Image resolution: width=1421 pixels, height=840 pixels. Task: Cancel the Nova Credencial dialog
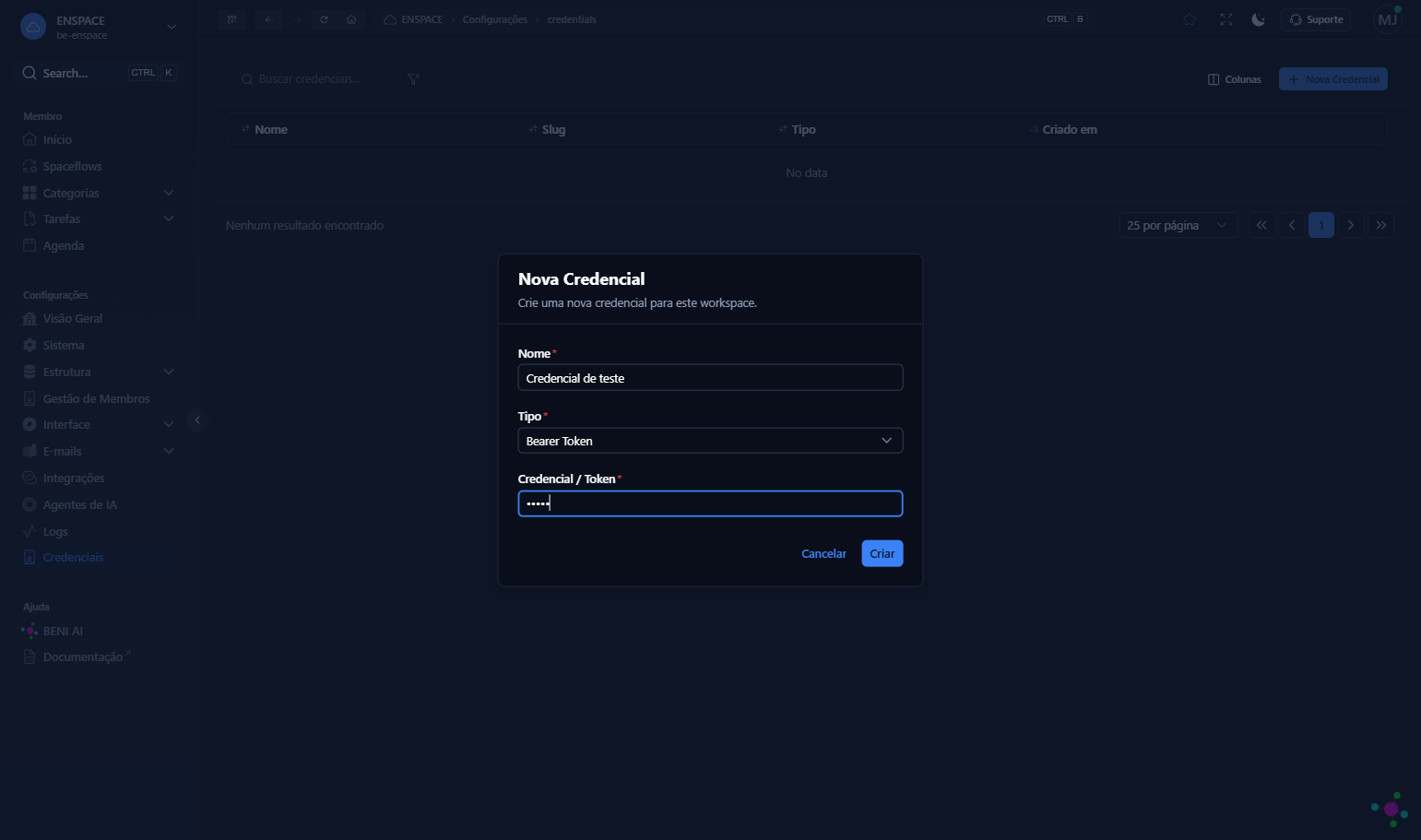[823, 553]
